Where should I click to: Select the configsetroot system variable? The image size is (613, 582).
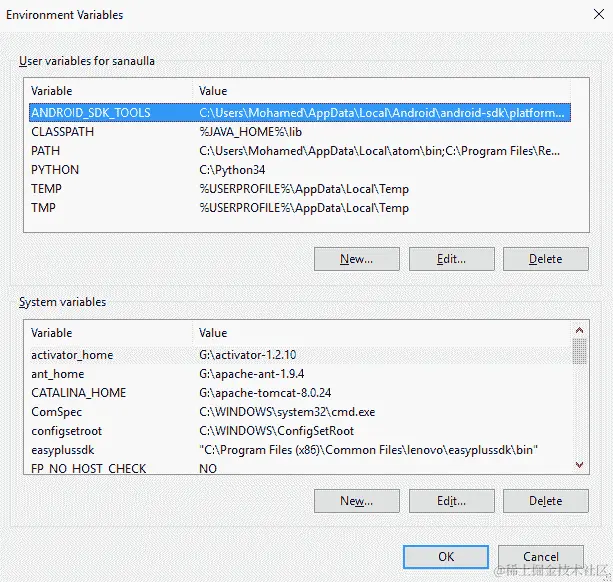[300, 431]
